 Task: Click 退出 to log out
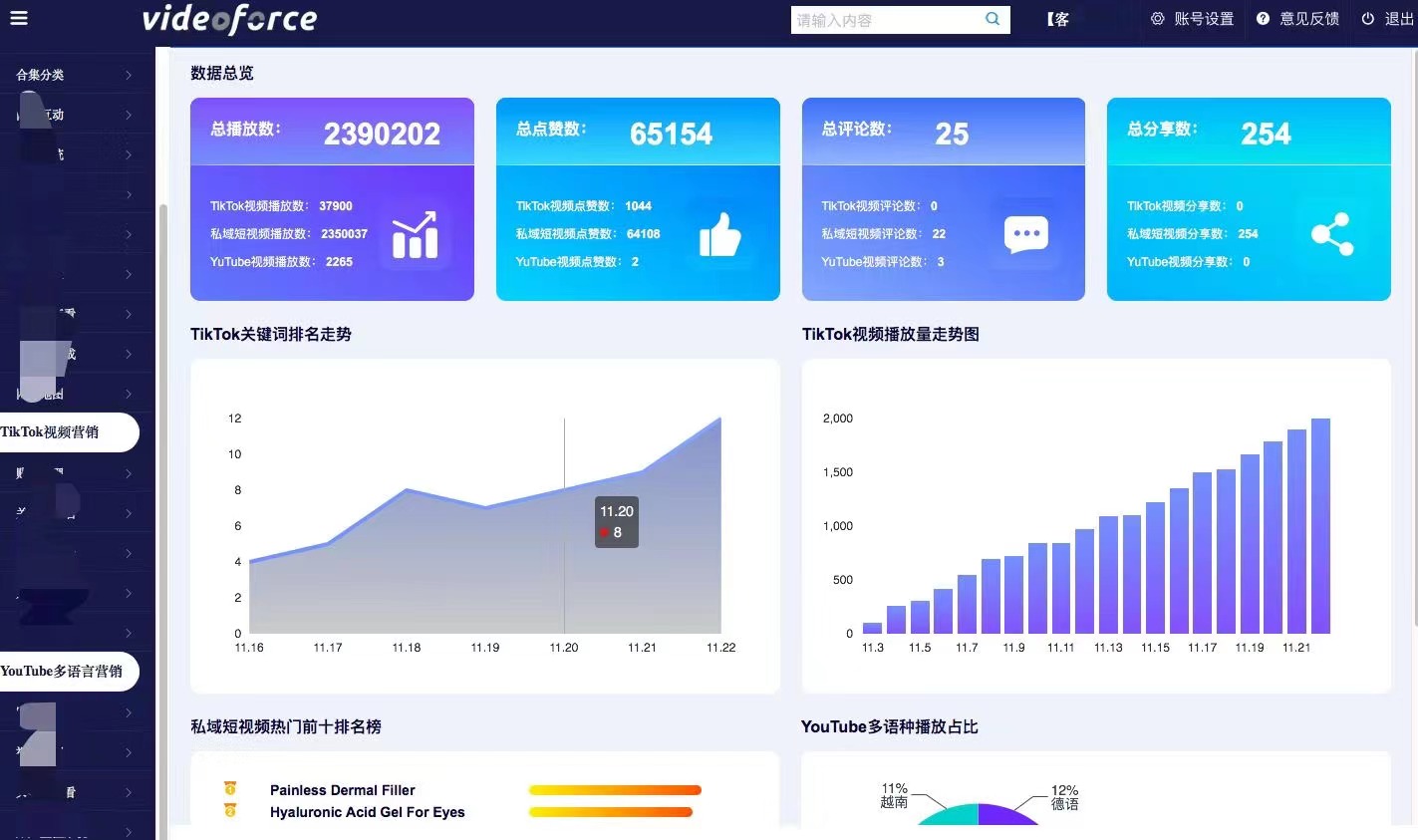click(1399, 19)
